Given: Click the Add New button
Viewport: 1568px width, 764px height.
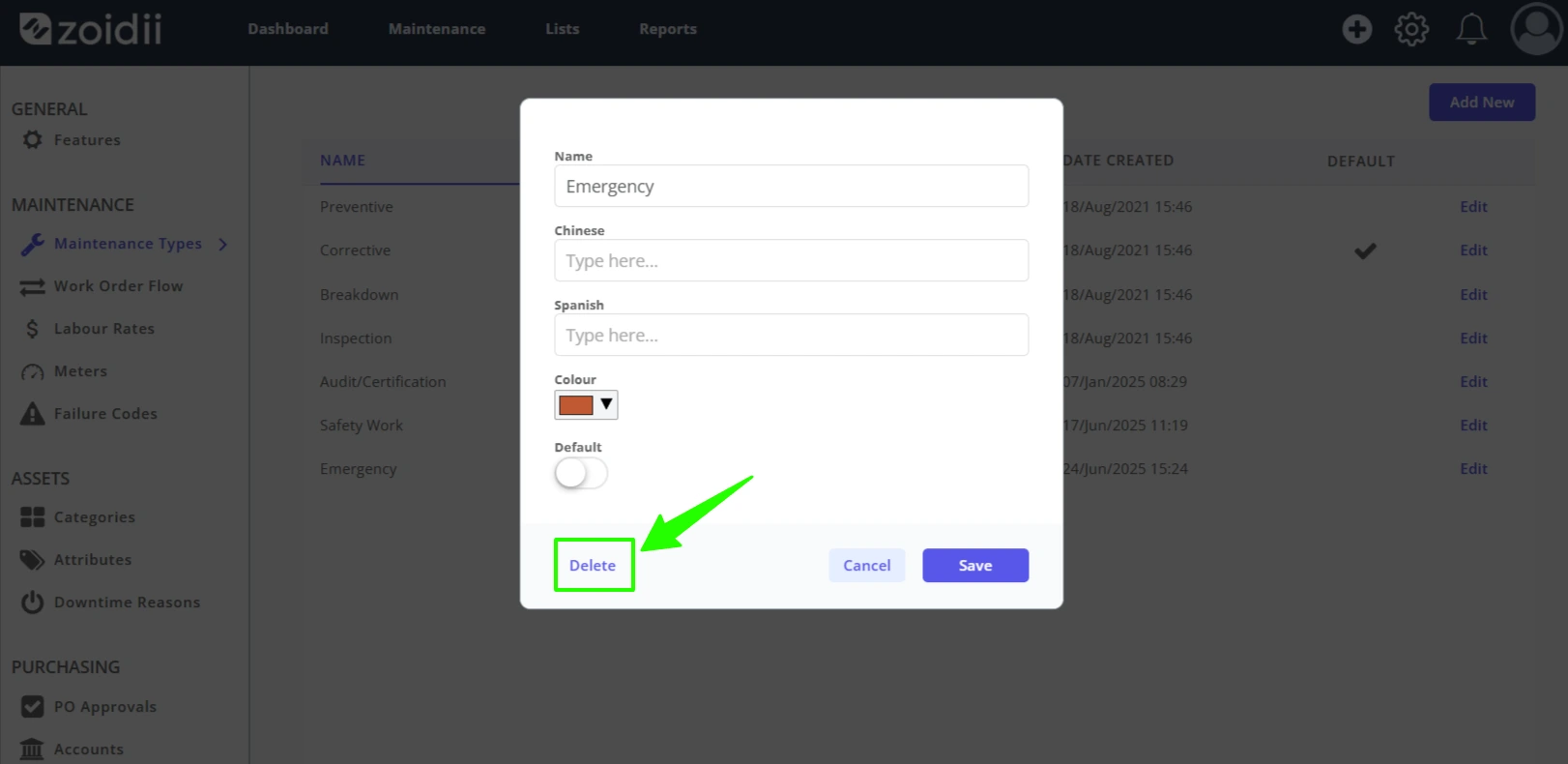Looking at the screenshot, I should (x=1482, y=103).
